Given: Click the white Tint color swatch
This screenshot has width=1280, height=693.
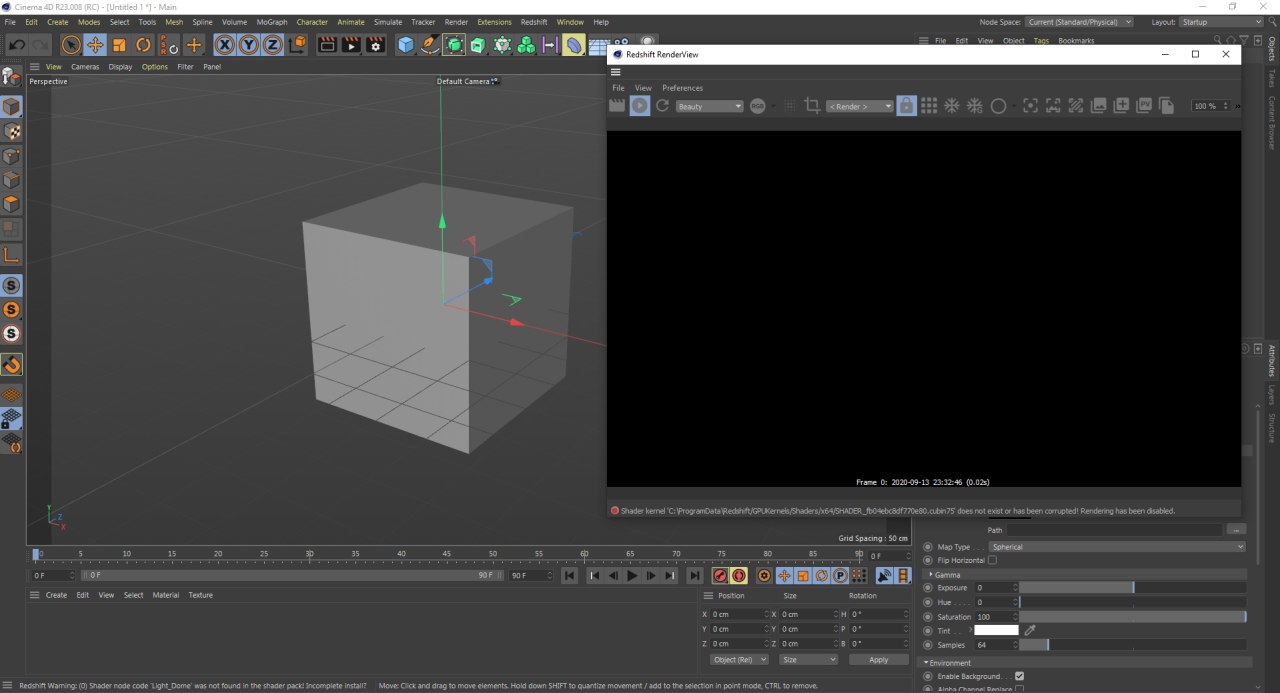Looking at the screenshot, I should [996, 630].
